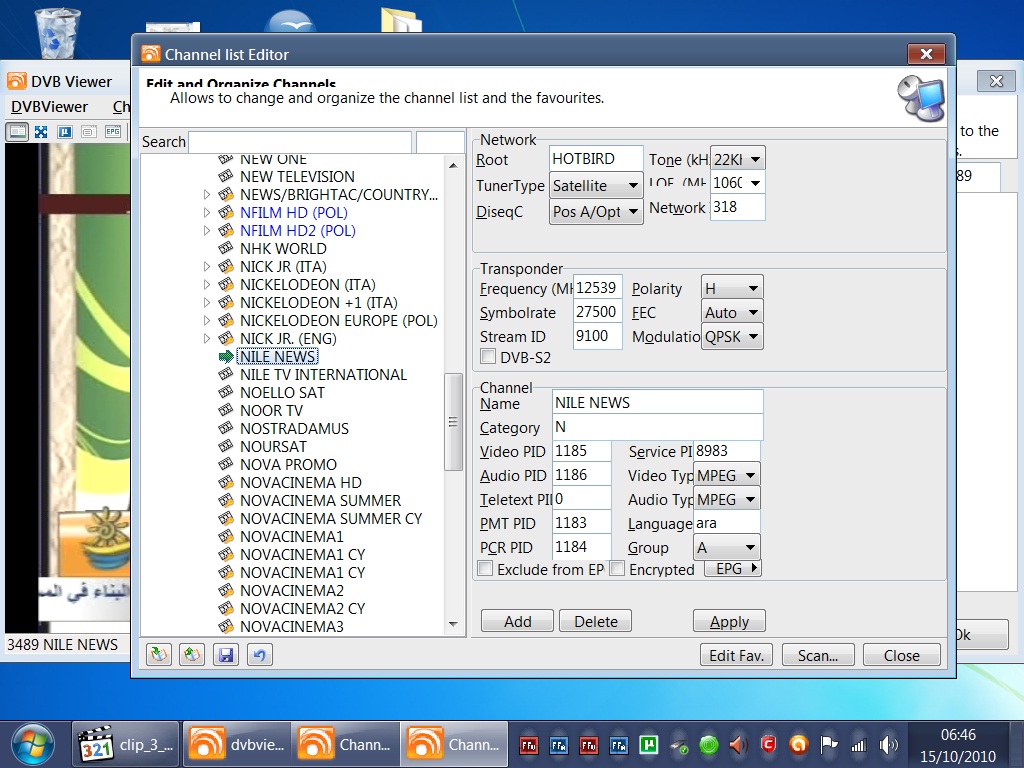Expand the NFILM HD (POL) tree entry
1024x768 pixels.
pyautogui.click(x=206, y=212)
